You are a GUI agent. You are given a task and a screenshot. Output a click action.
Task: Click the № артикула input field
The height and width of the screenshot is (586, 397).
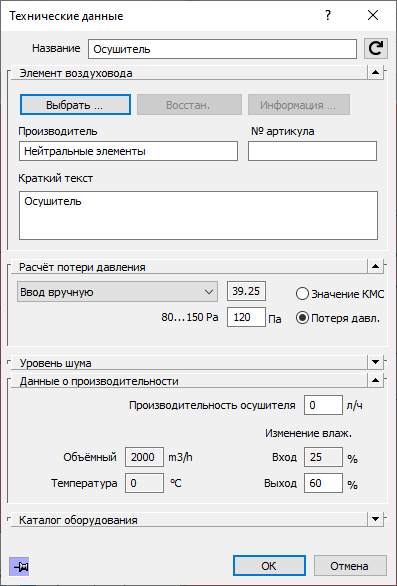[313, 151]
